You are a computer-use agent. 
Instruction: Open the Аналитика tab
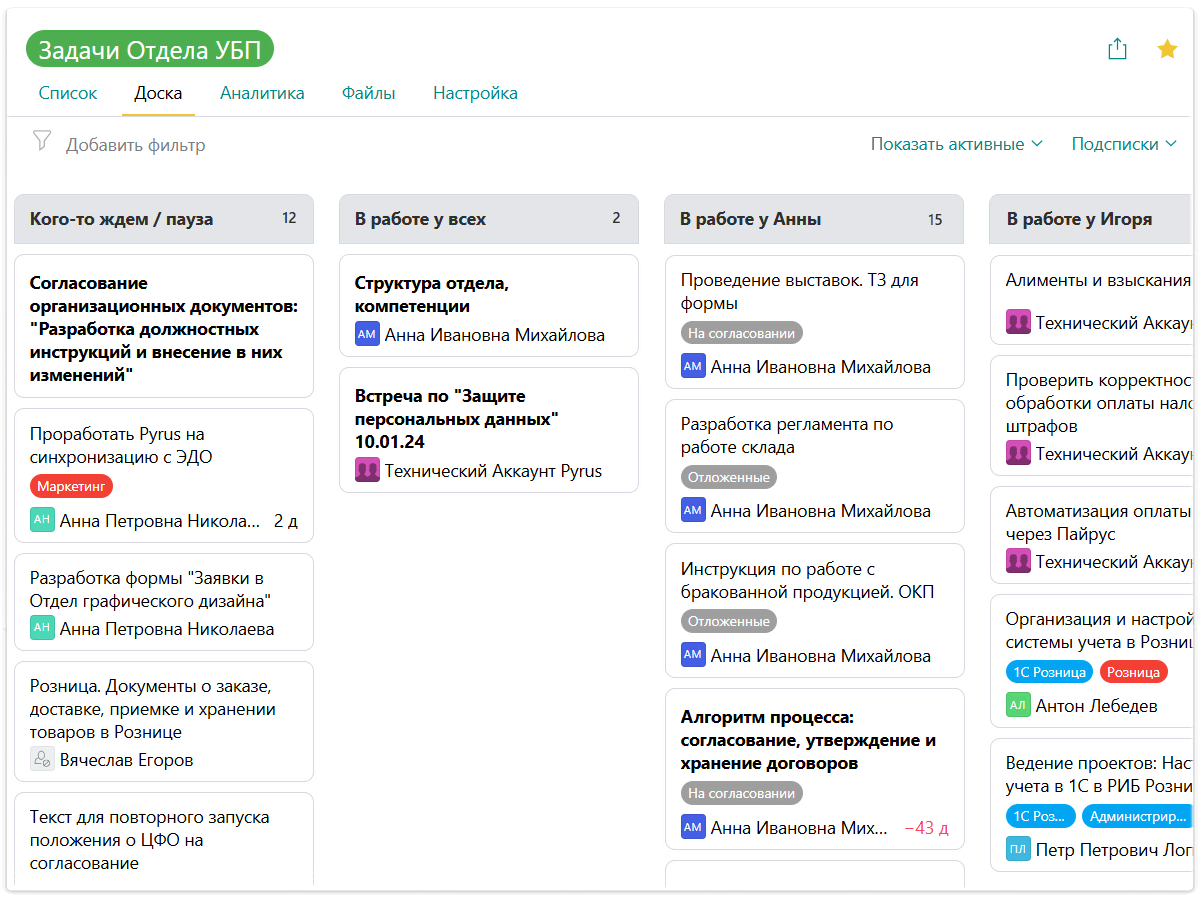(262, 93)
